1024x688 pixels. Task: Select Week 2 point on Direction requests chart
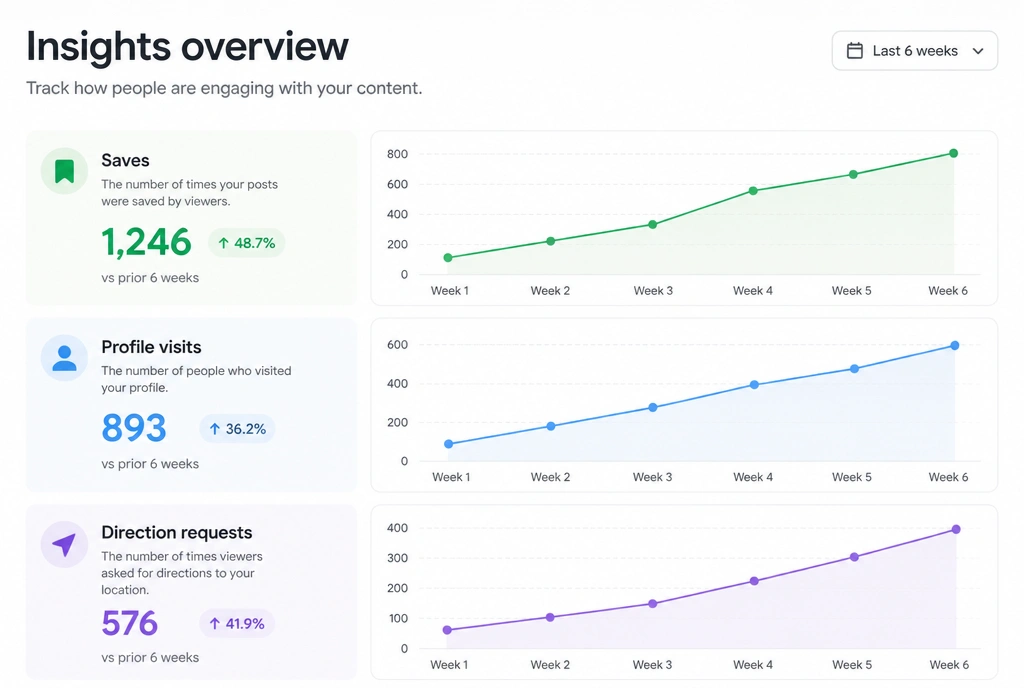(x=550, y=617)
